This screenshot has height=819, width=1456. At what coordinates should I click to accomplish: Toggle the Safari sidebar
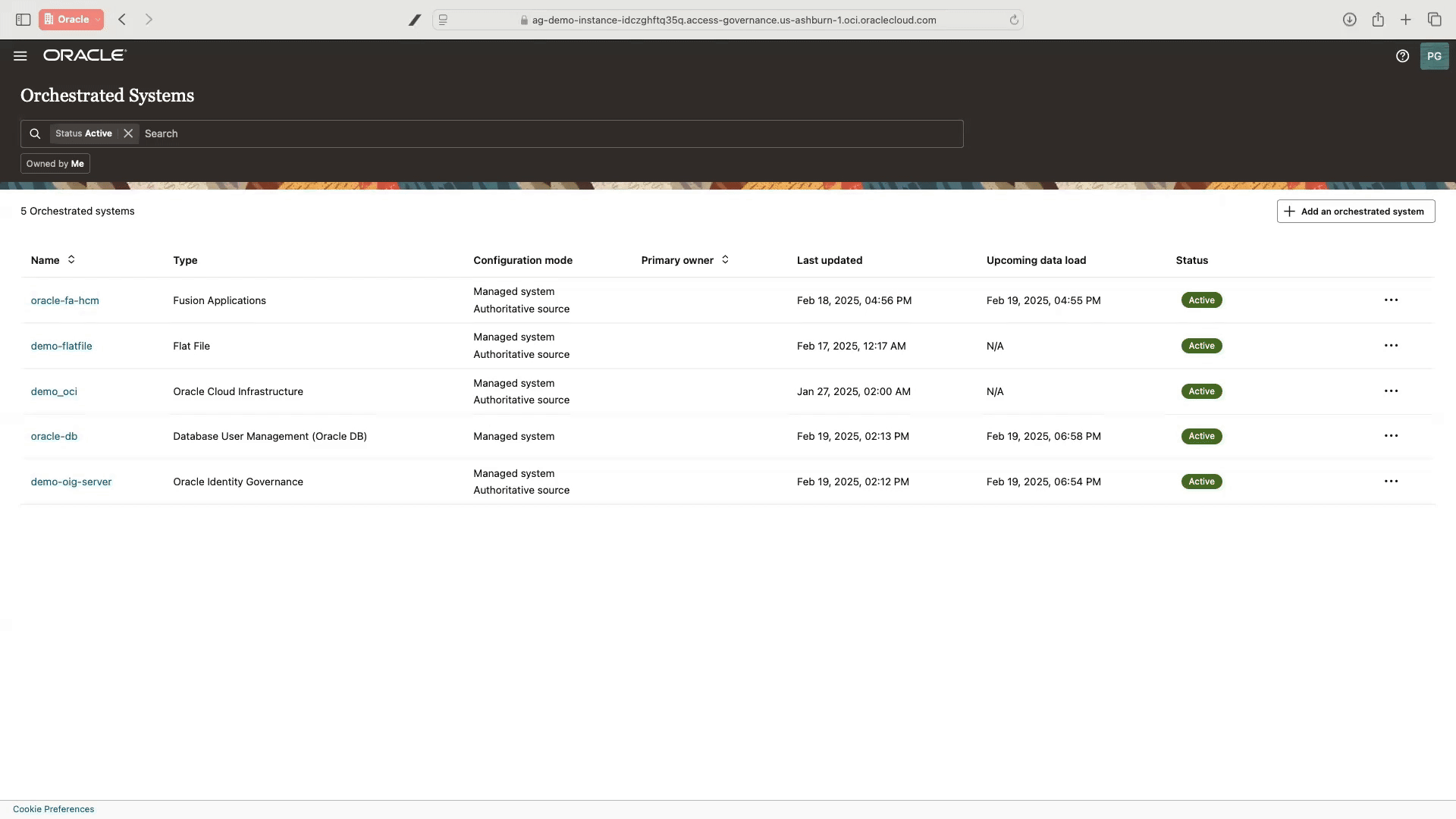pos(23,20)
